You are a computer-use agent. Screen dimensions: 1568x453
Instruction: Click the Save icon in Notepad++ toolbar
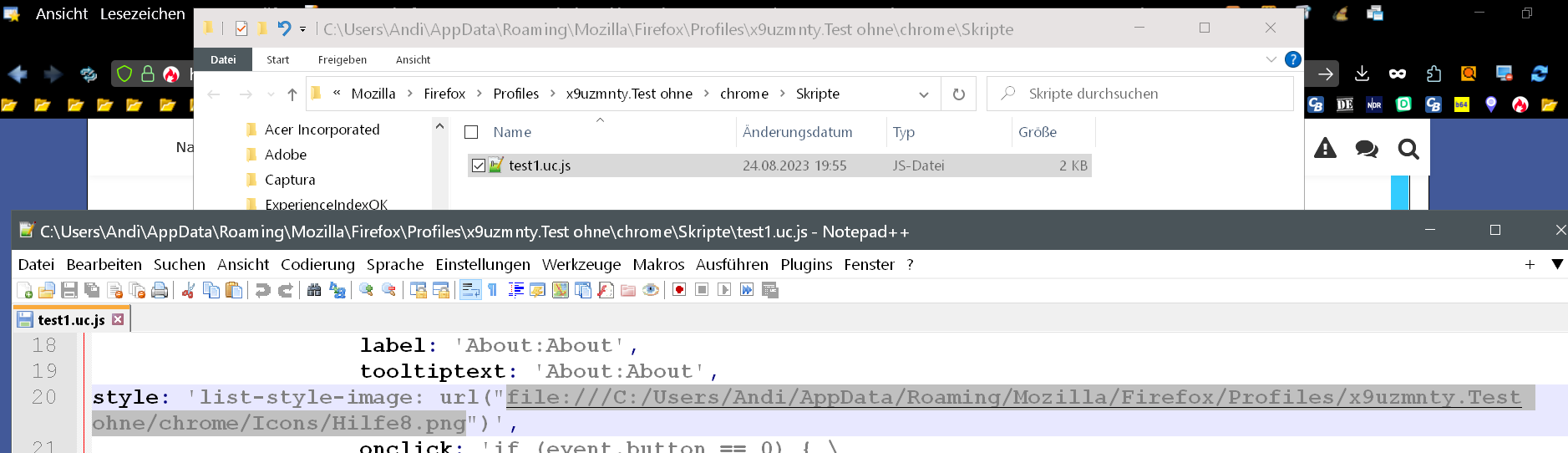pos(69,290)
